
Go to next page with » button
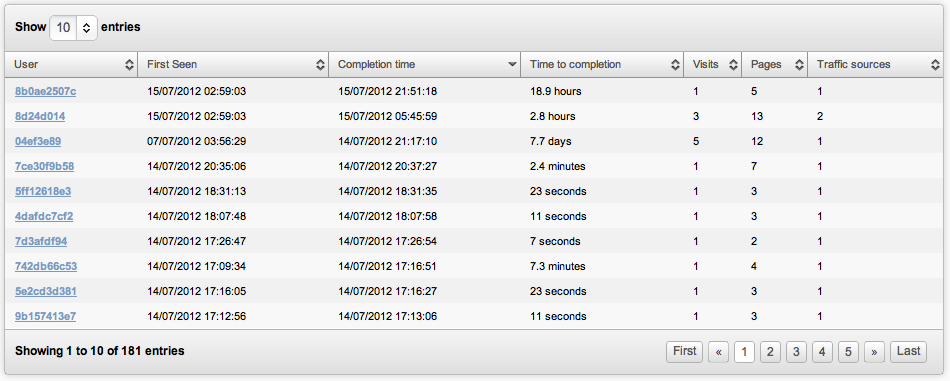[x=874, y=352]
